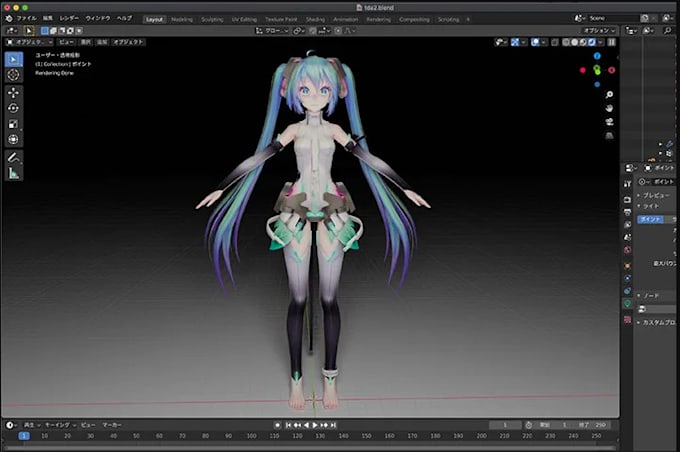Click the Blender logo menu icon
The height and width of the screenshot is (452, 680).
pyautogui.click(x=9, y=18)
